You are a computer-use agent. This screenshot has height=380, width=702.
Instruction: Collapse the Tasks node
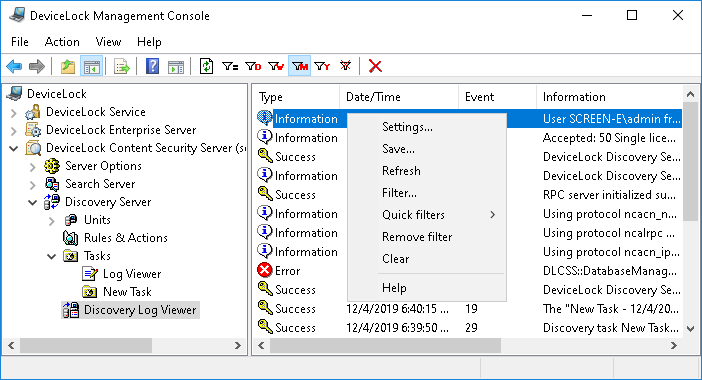51,256
